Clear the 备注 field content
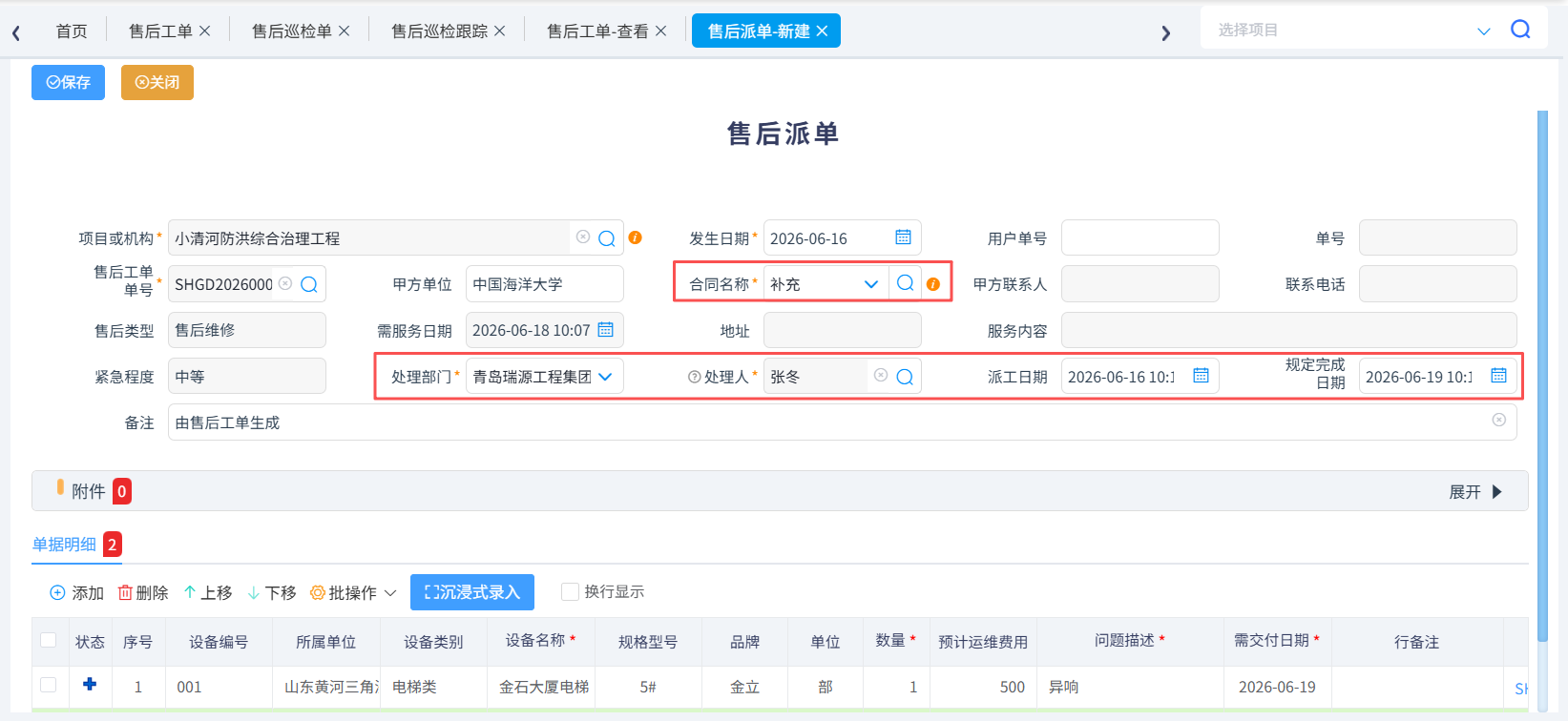 click(1499, 421)
